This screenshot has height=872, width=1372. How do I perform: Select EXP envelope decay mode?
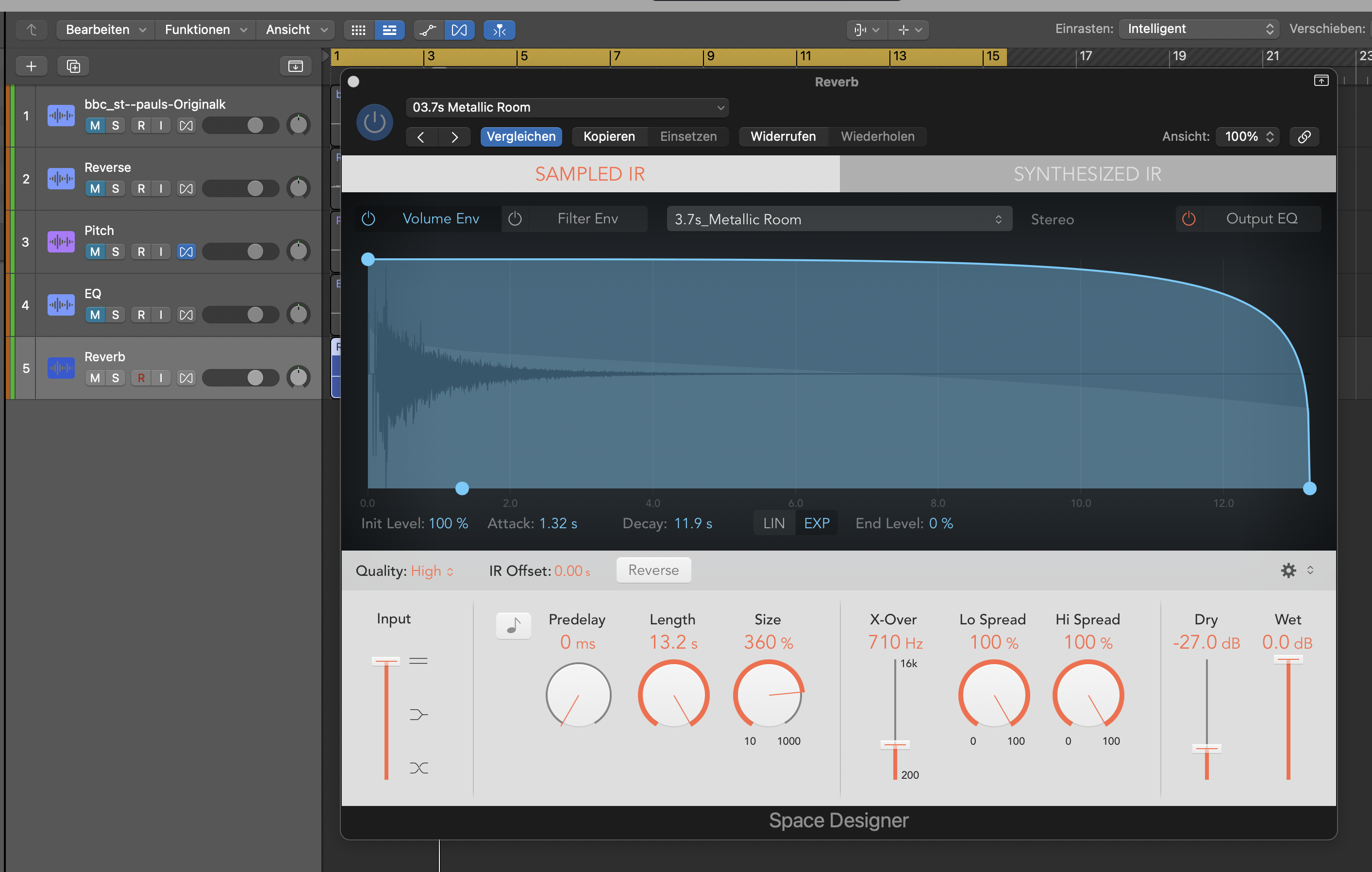click(x=817, y=523)
